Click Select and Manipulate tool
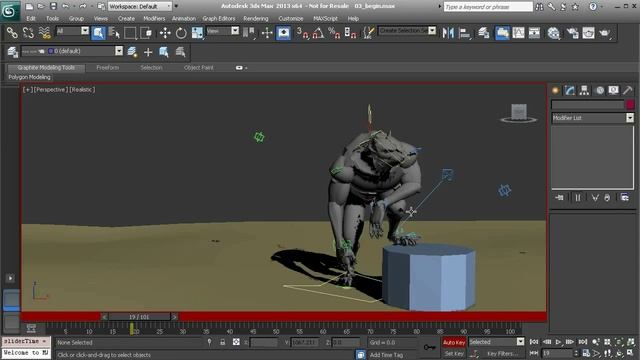The height and width of the screenshot is (360, 640). point(267,33)
